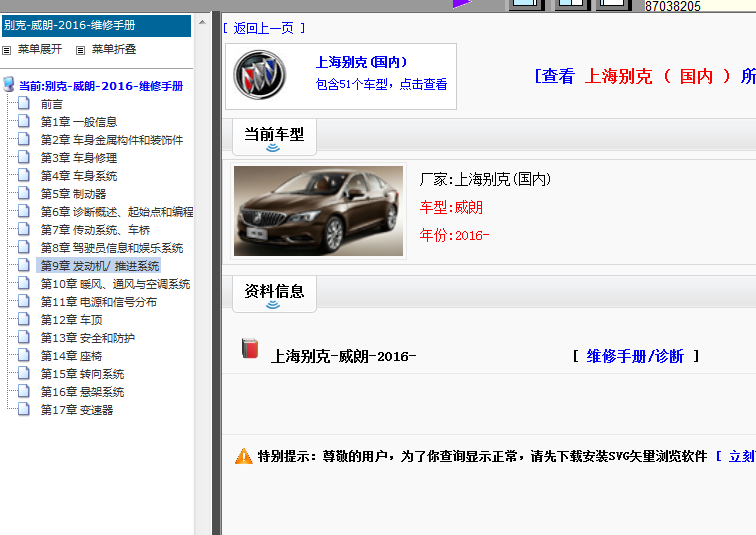Click the page icon next to 前言
Image resolution: width=756 pixels, height=535 pixels.
[24, 103]
